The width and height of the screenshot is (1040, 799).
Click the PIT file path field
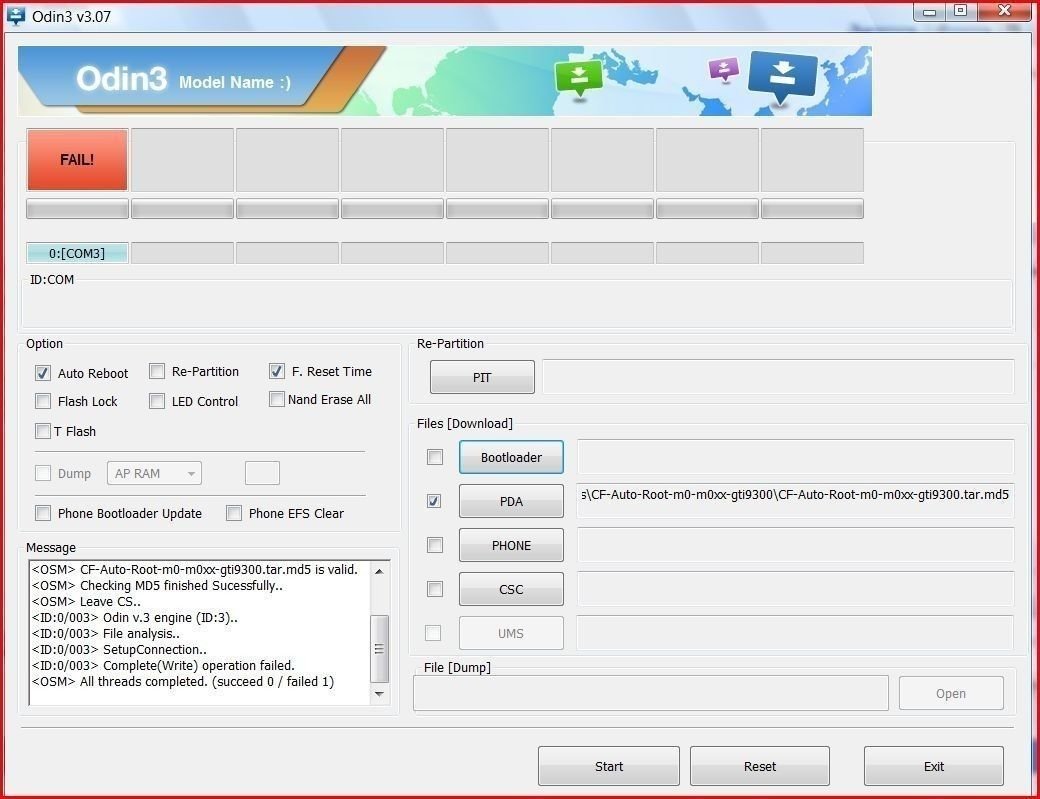click(x=778, y=377)
